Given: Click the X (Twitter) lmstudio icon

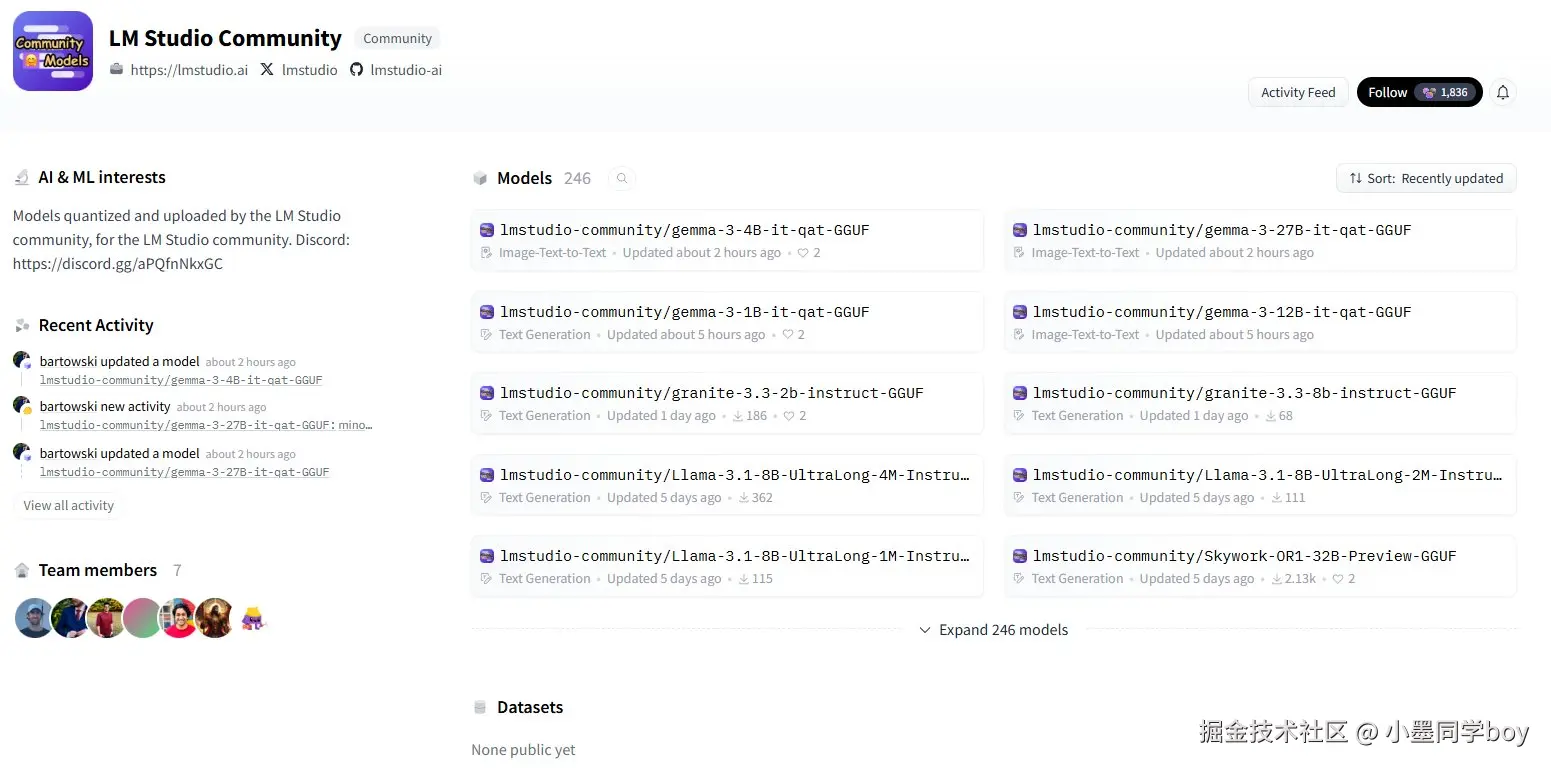Looking at the screenshot, I should click(267, 70).
